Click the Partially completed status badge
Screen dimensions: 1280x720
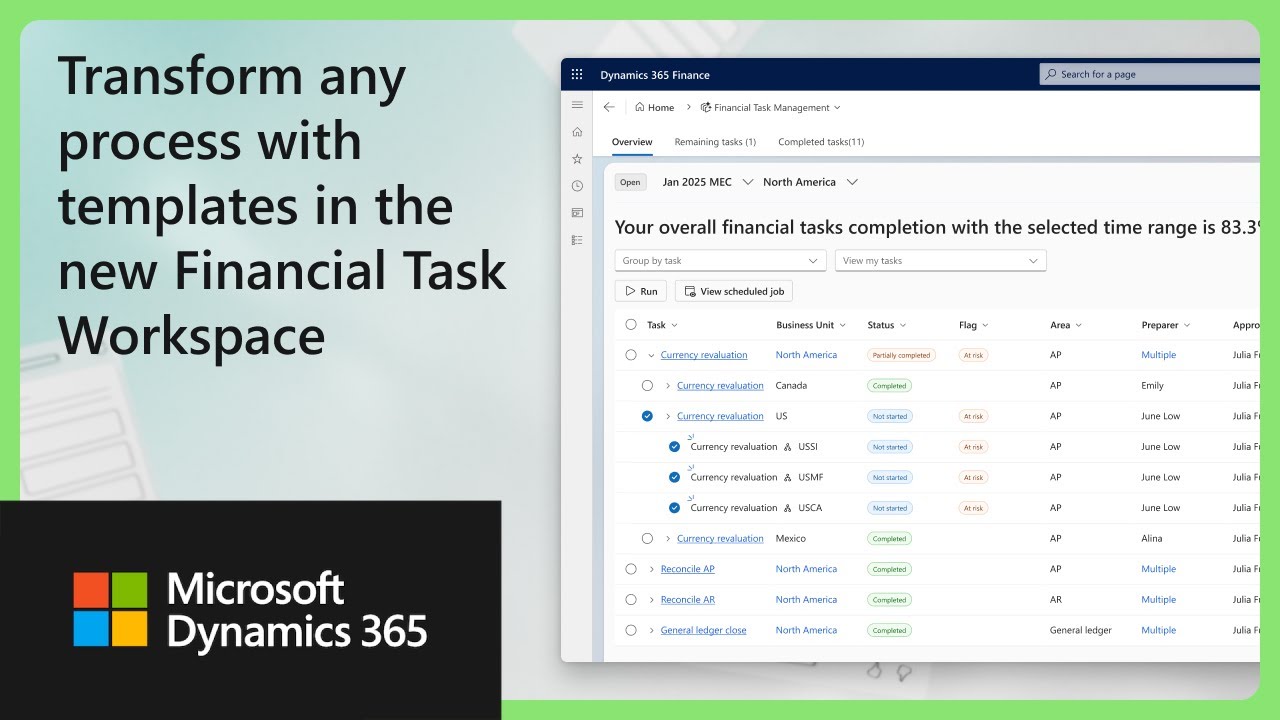pos(901,355)
